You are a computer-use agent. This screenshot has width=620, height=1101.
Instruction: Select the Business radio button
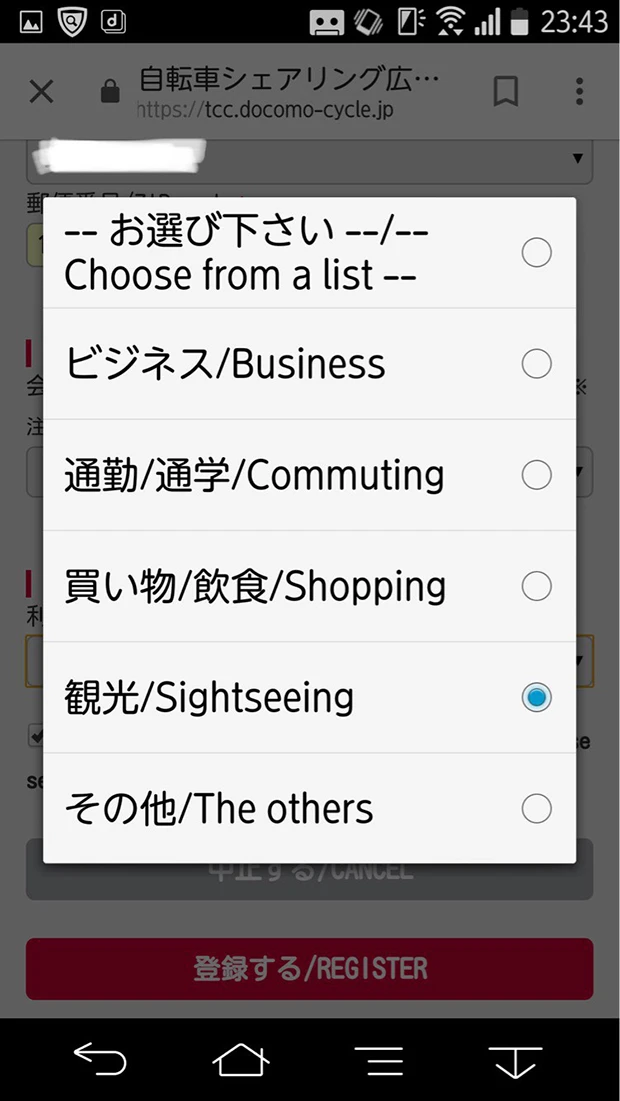(536, 364)
